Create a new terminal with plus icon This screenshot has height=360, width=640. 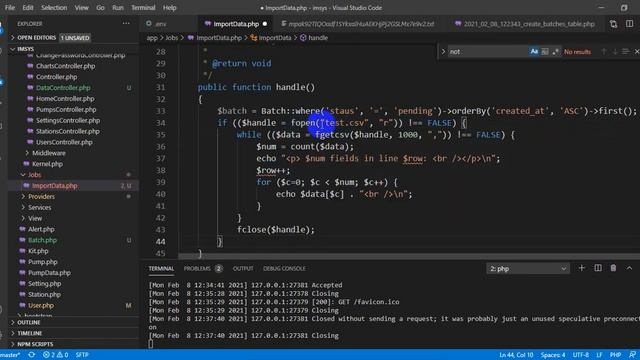click(582, 268)
